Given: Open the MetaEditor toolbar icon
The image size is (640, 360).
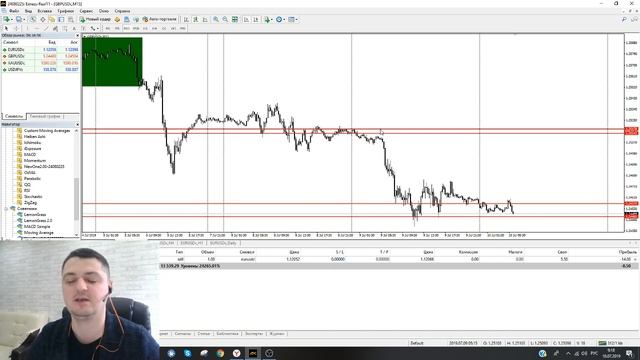Looking at the screenshot, I should coord(118,19).
